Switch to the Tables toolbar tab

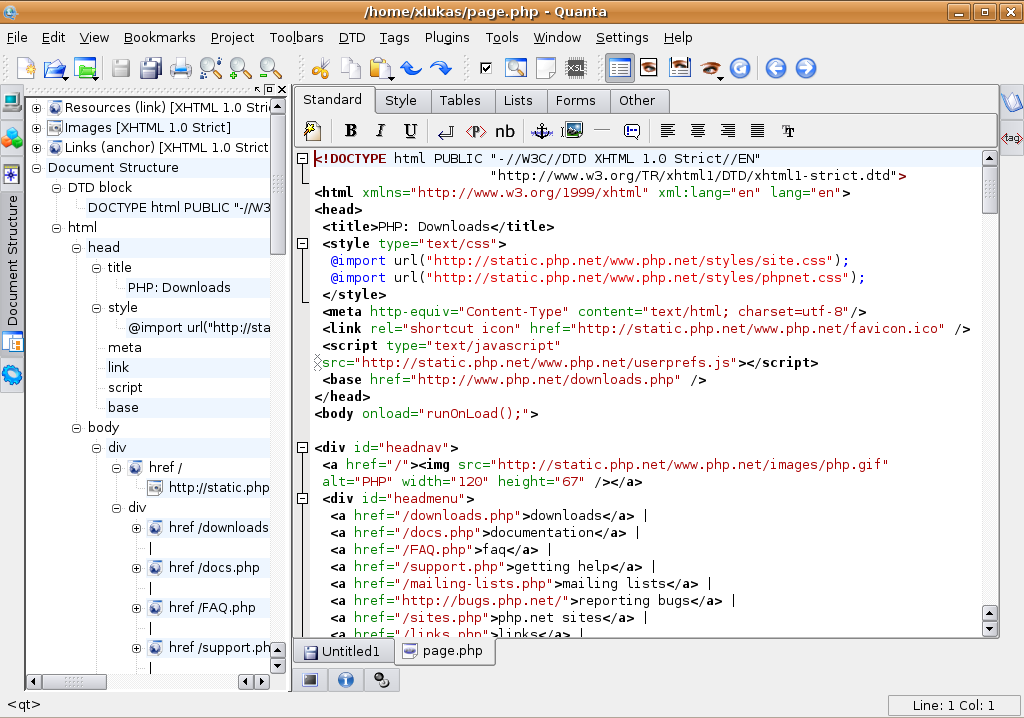(x=460, y=101)
